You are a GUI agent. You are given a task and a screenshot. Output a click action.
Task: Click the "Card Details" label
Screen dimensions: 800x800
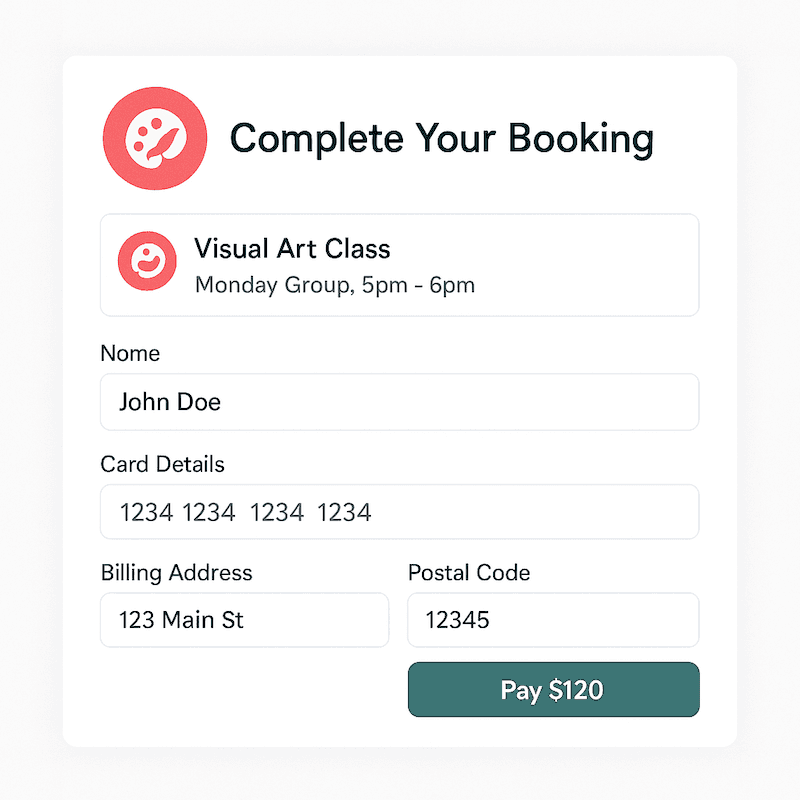pos(162,464)
